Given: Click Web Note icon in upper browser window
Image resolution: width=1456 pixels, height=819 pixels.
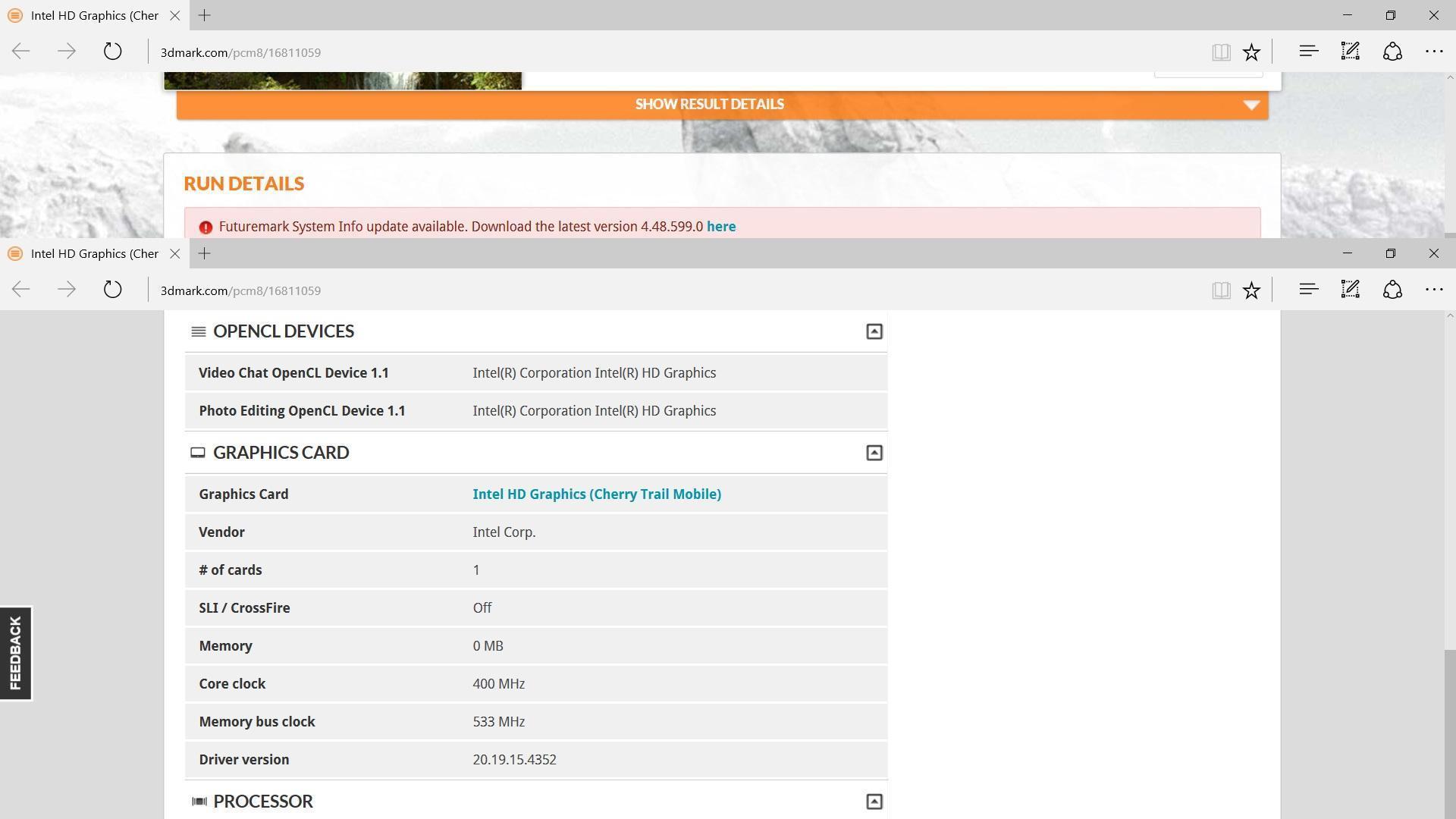Looking at the screenshot, I should [x=1350, y=52].
